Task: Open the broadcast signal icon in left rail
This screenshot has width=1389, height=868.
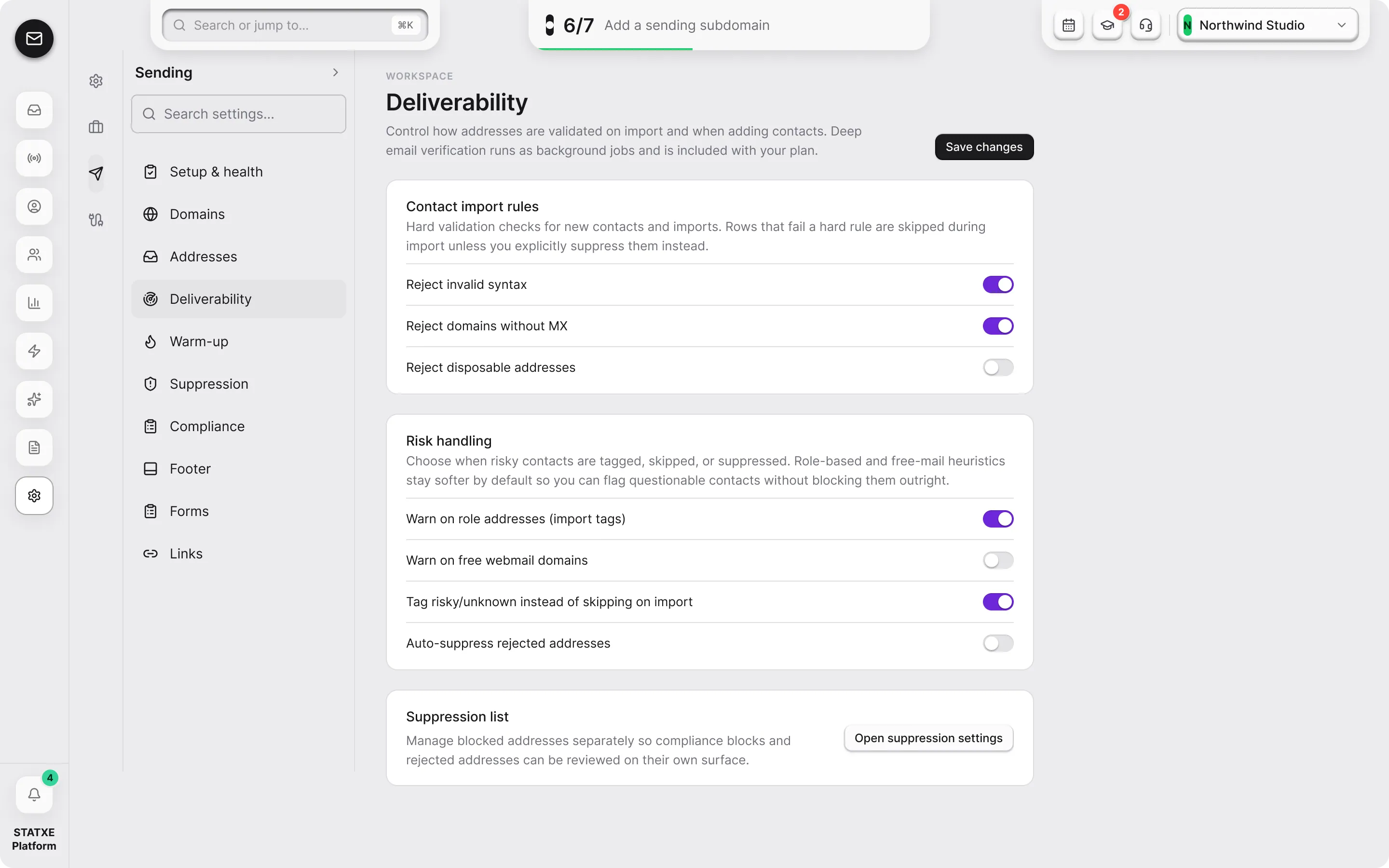Action: pyautogui.click(x=34, y=158)
